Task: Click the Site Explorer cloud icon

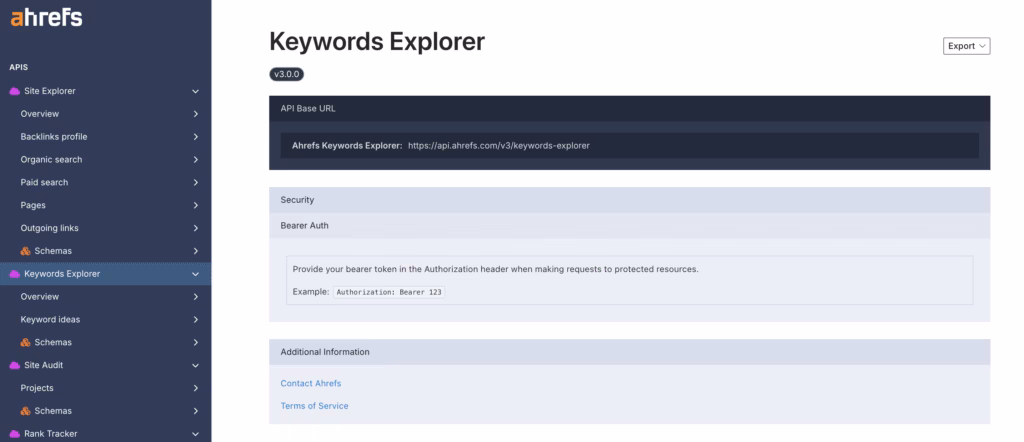Action: click(x=15, y=91)
